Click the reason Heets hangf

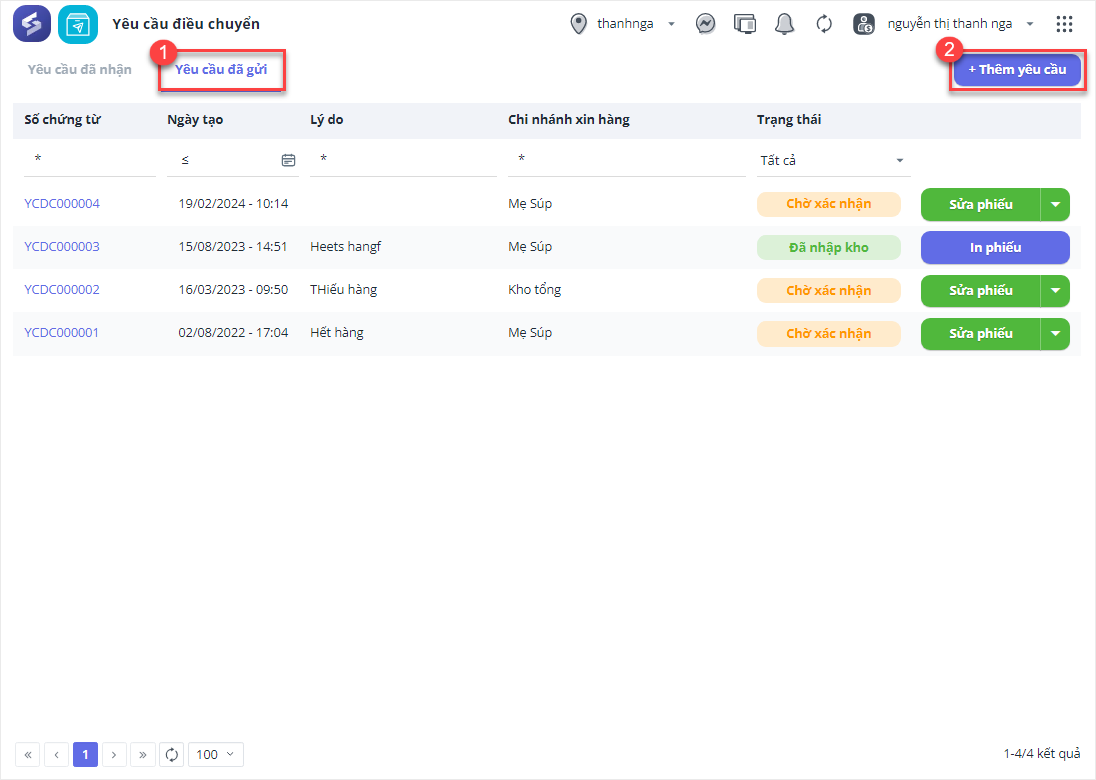[x=346, y=247]
